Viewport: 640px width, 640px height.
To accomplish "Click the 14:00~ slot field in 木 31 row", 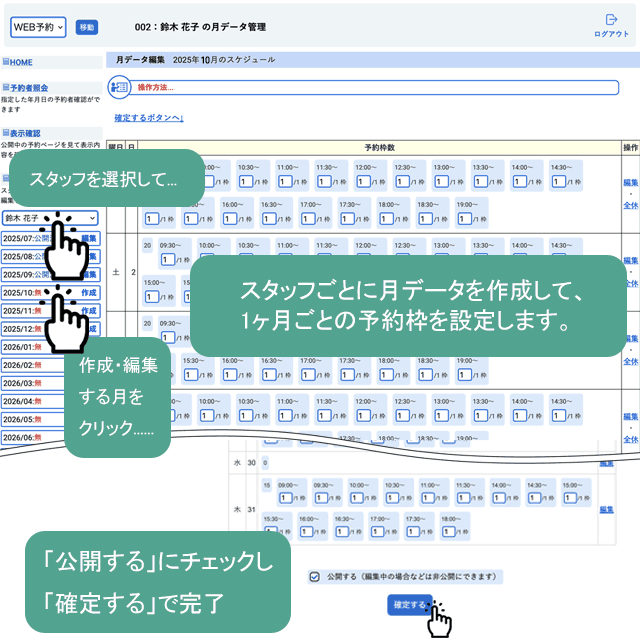I will (499, 498).
